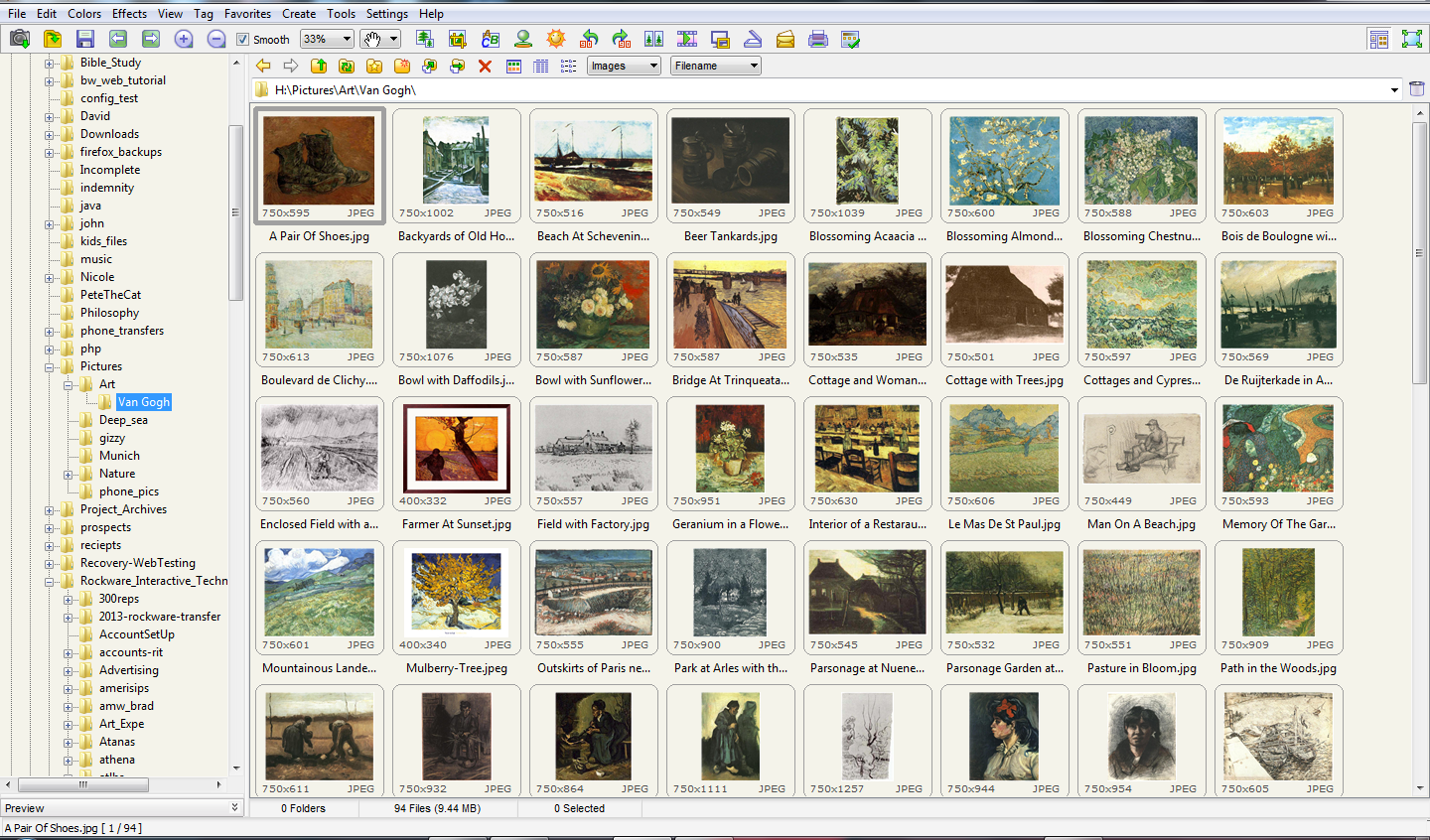Collapse the Pictures folder in the tree
This screenshot has height=840, width=1430.
click(50, 366)
